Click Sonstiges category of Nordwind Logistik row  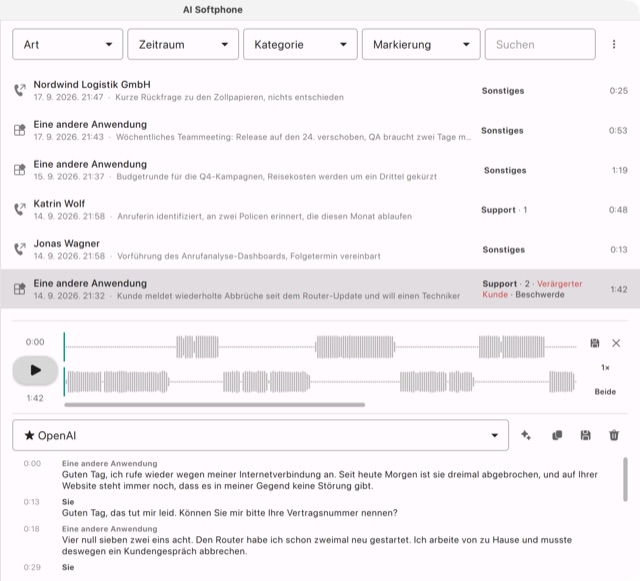point(503,91)
